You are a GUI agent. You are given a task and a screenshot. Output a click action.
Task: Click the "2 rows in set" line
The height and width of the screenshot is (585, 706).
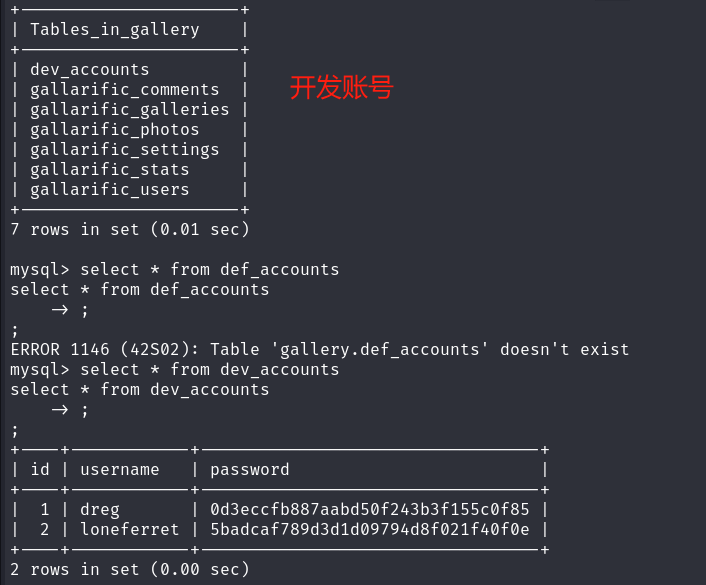pos(130,570)
